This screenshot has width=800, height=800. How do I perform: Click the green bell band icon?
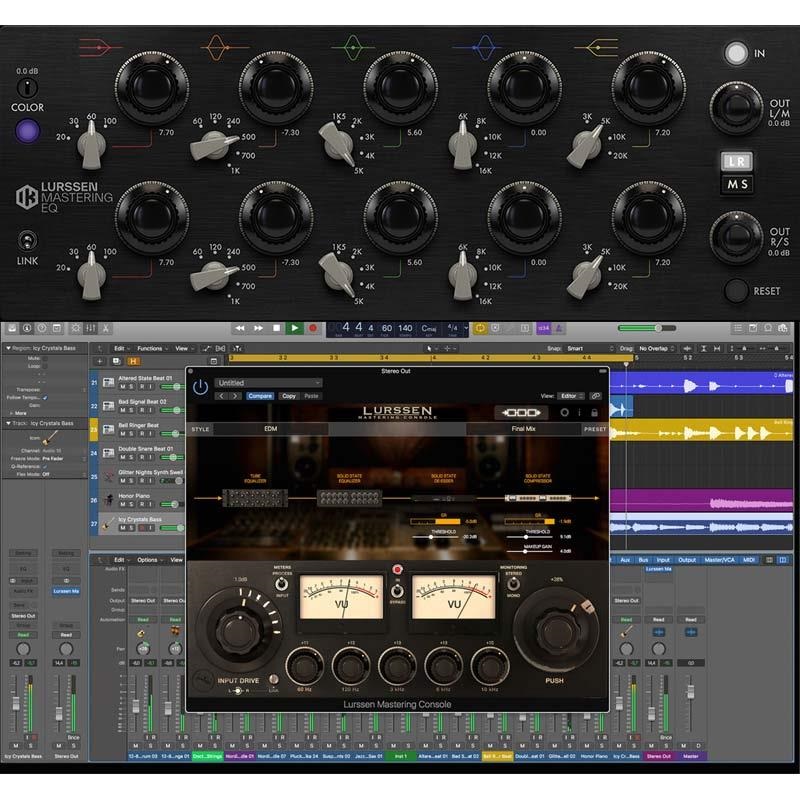pos(353,47)
